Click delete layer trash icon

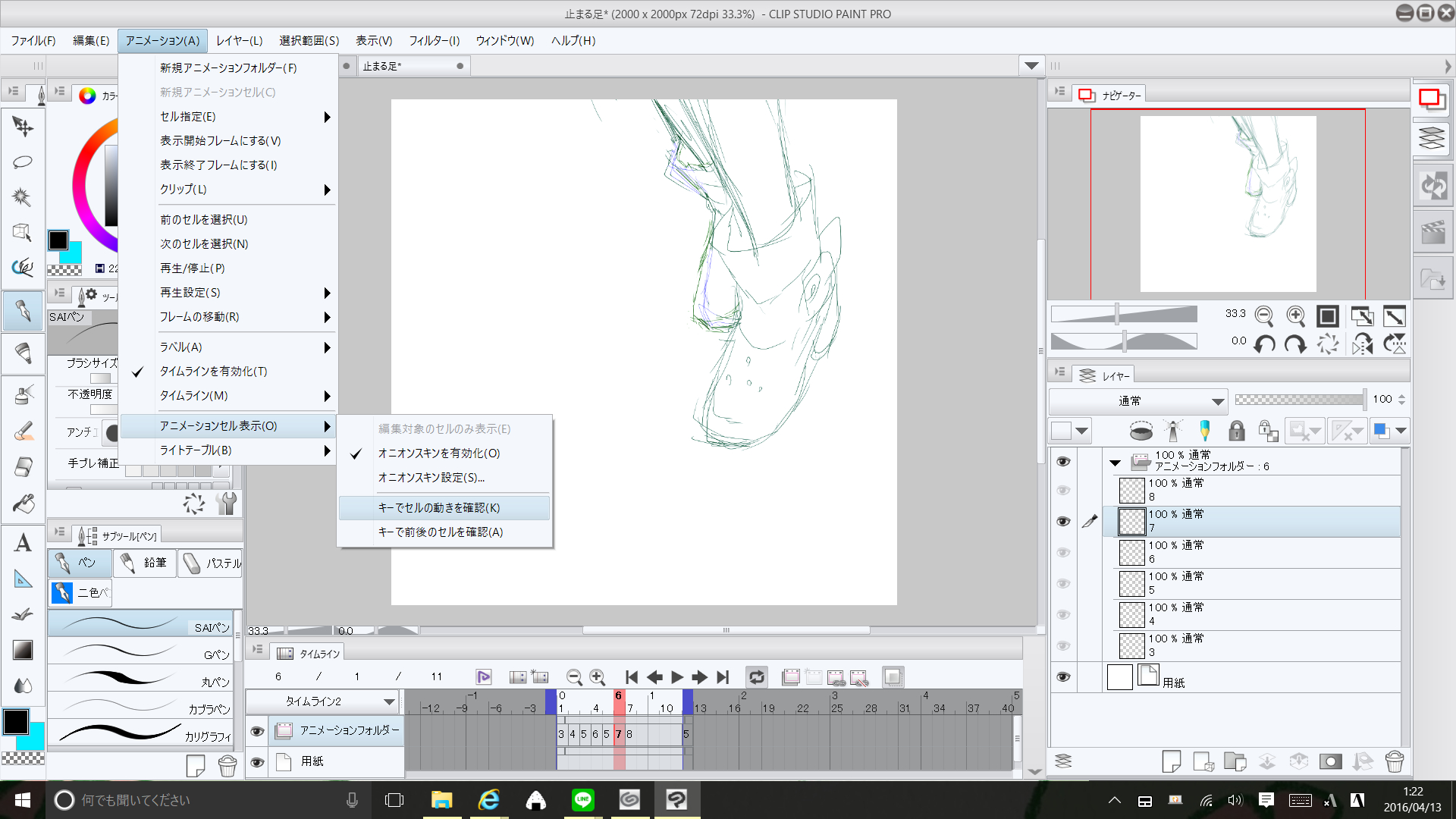[1394, 761]
